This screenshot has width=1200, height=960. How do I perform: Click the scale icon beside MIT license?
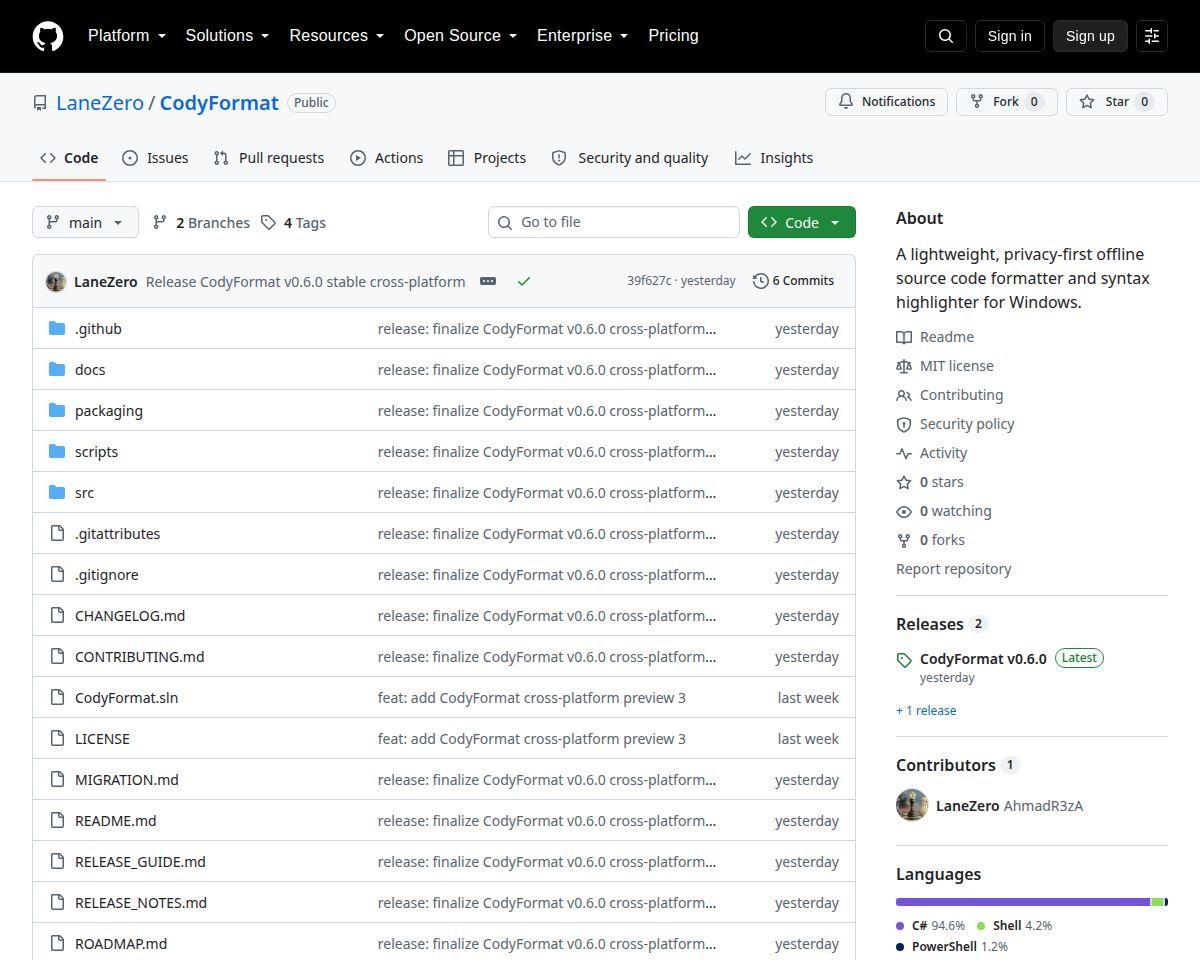click(x=904, y=366)
